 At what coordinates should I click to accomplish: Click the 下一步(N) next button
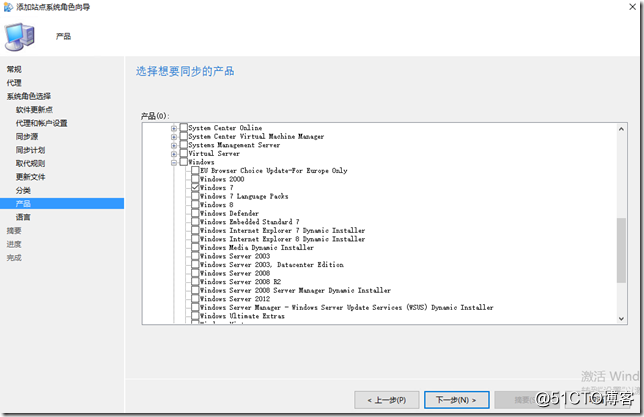(456, 400)
